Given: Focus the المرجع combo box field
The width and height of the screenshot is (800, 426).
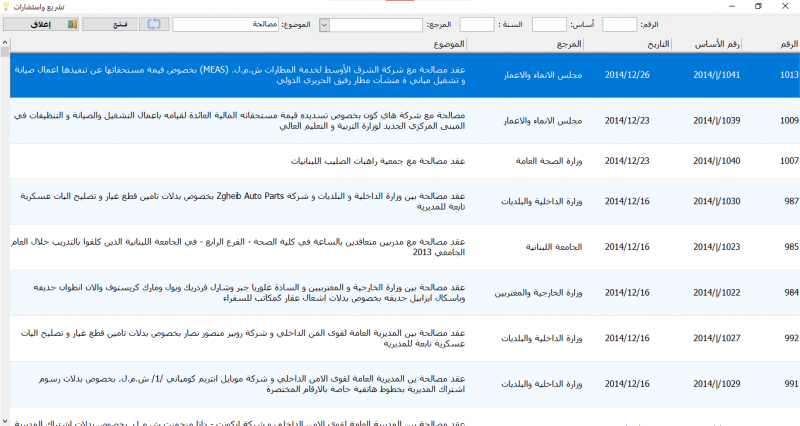Looking at the screenshot, I should tap(376, 24).
